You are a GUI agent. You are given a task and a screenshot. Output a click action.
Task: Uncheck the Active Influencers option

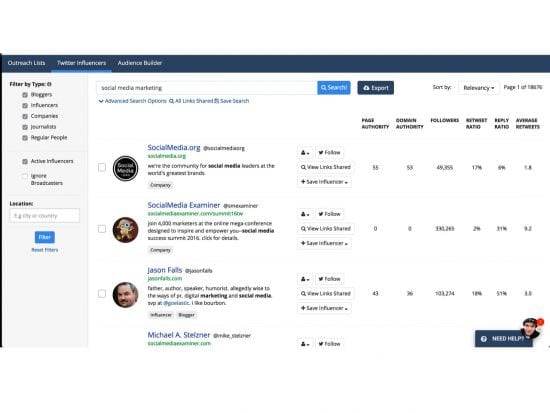[x=25, y=161]
